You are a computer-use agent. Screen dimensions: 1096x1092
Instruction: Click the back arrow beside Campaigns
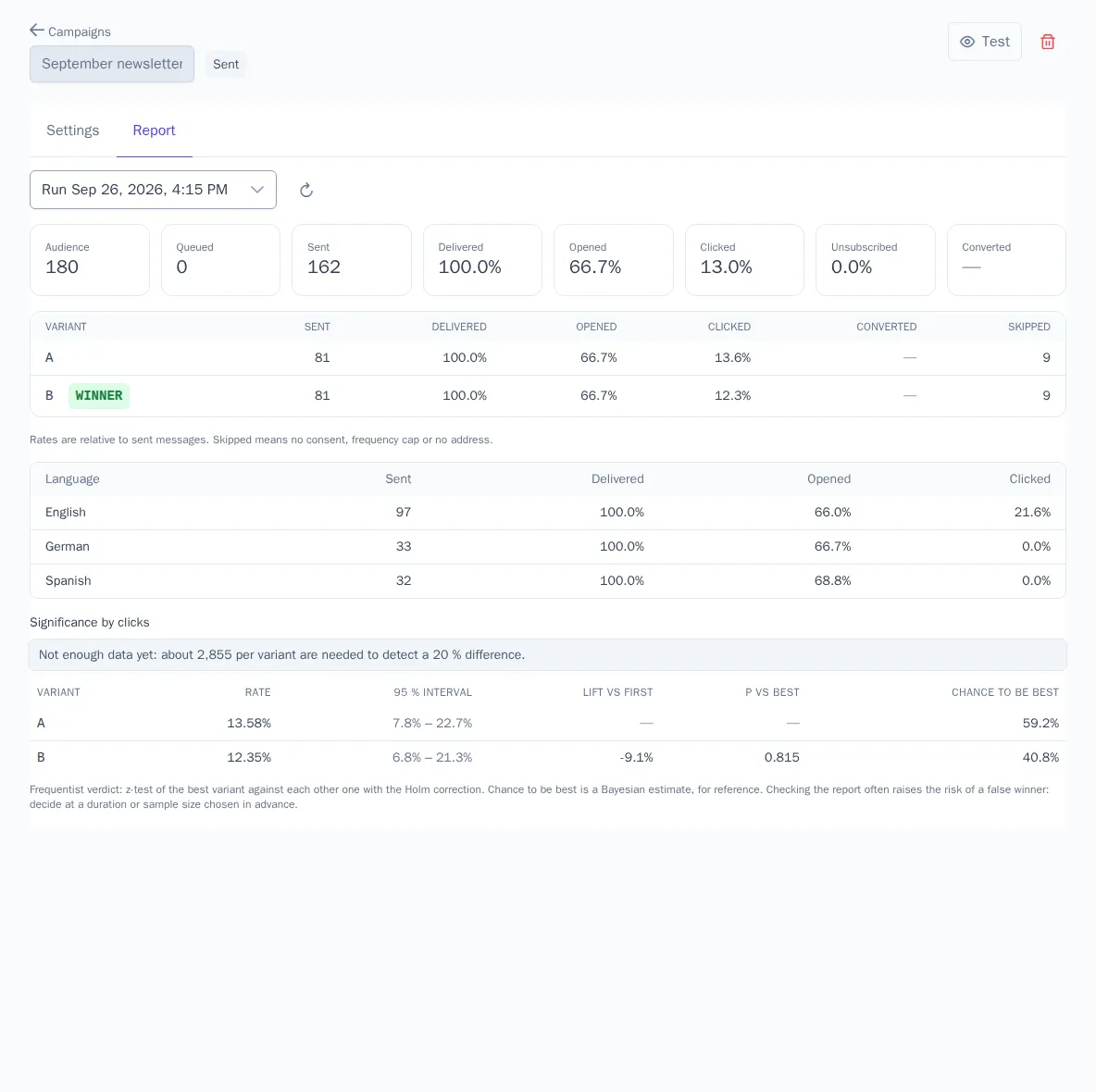37,30
